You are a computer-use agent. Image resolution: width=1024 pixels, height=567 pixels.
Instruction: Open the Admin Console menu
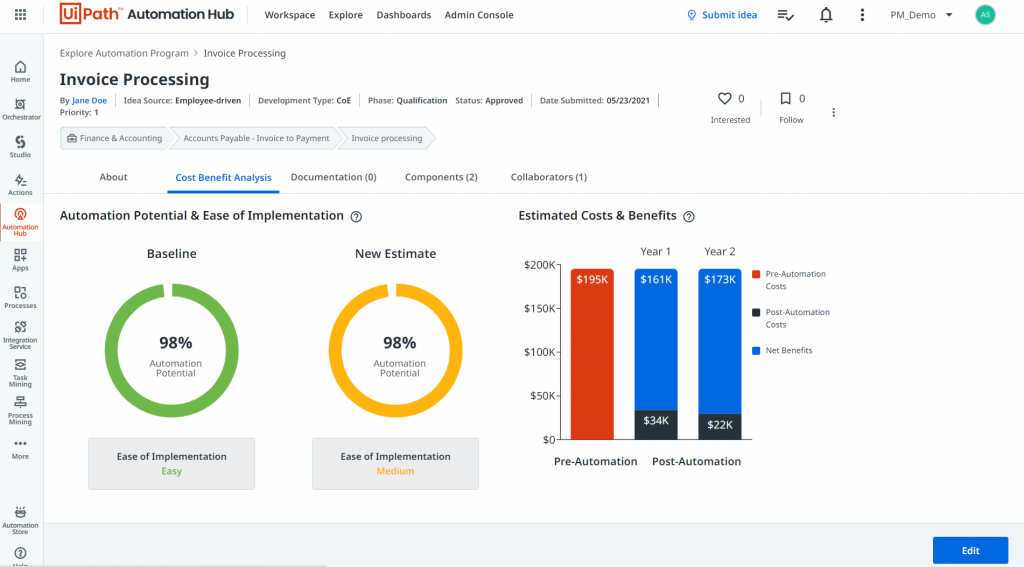[479, 15]
